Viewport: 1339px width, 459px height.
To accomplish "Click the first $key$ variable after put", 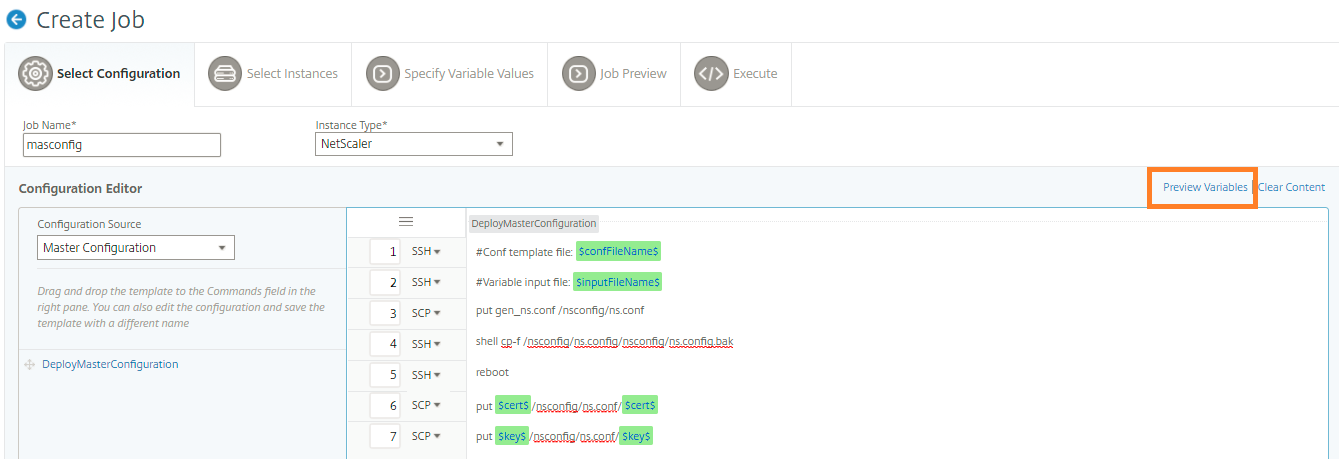I will point(513,436).
